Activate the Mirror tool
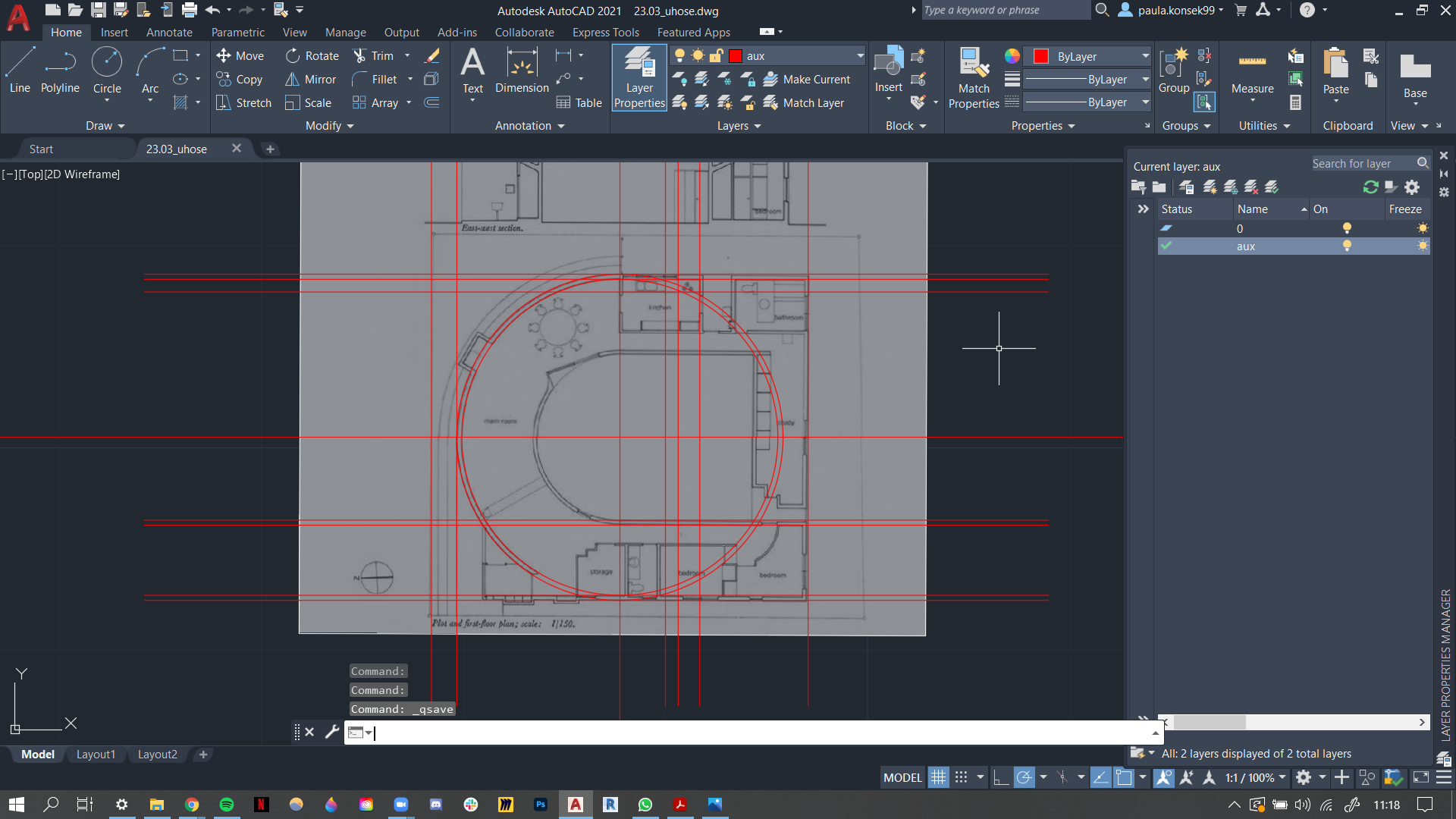1456x819 pixels. click(x=310, y=79)
